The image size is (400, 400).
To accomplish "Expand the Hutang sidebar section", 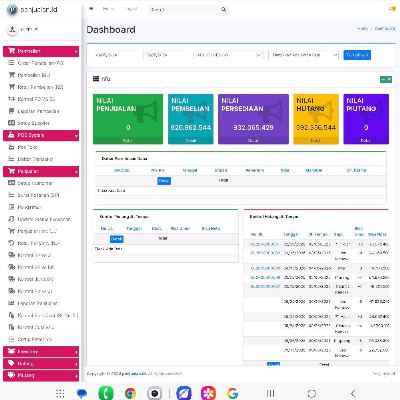I will click(x=41, y=364).
